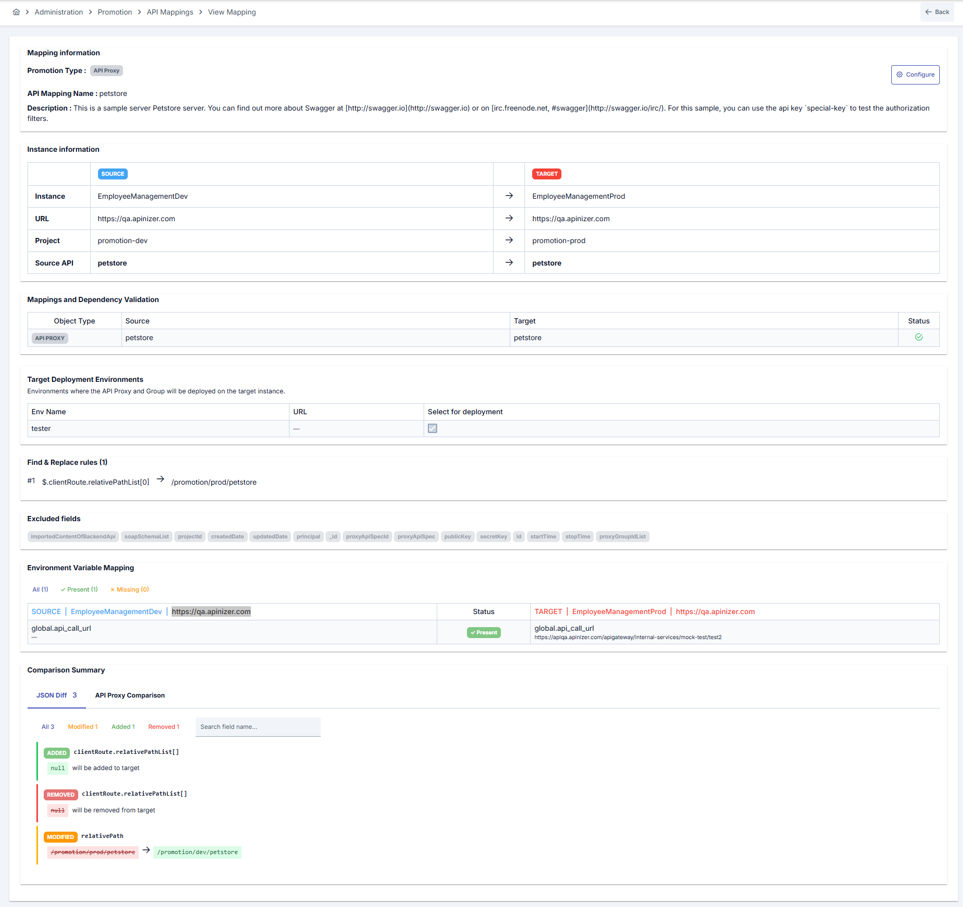
Task: Click promotion-dev project value
Action: click(122, 241)
